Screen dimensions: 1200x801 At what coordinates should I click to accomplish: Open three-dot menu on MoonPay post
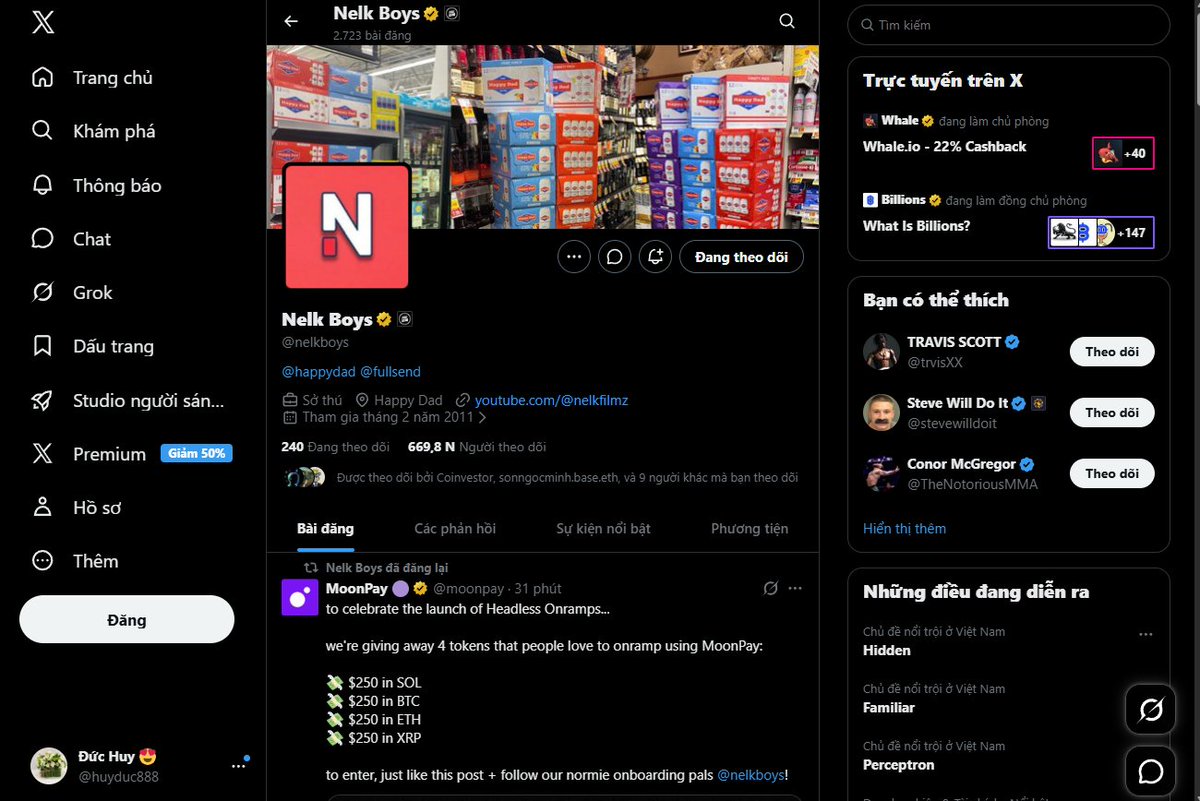(795, 588)
